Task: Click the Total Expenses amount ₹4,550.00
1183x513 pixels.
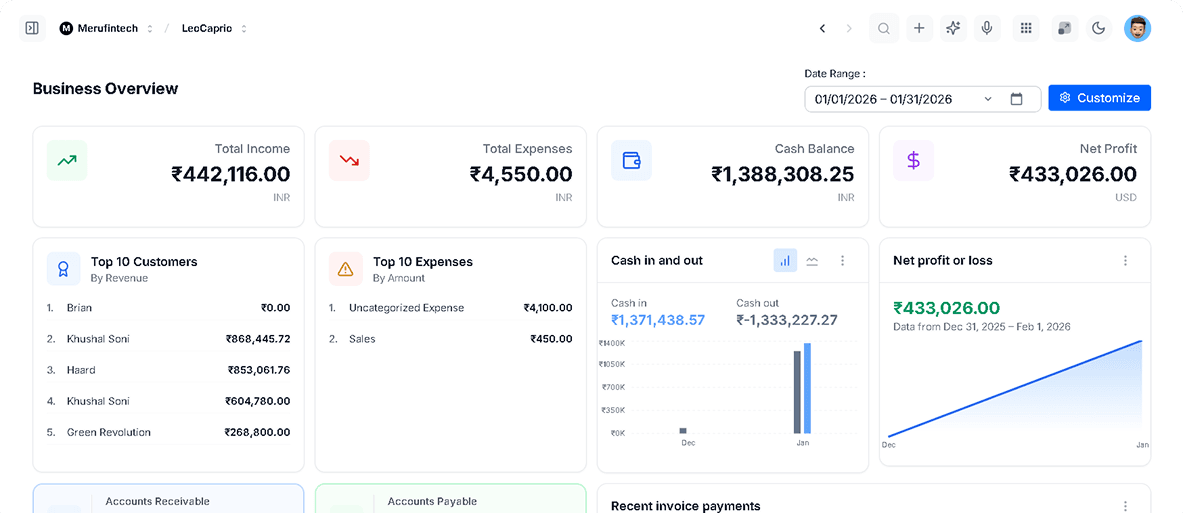Action: [x=521, y=174]
